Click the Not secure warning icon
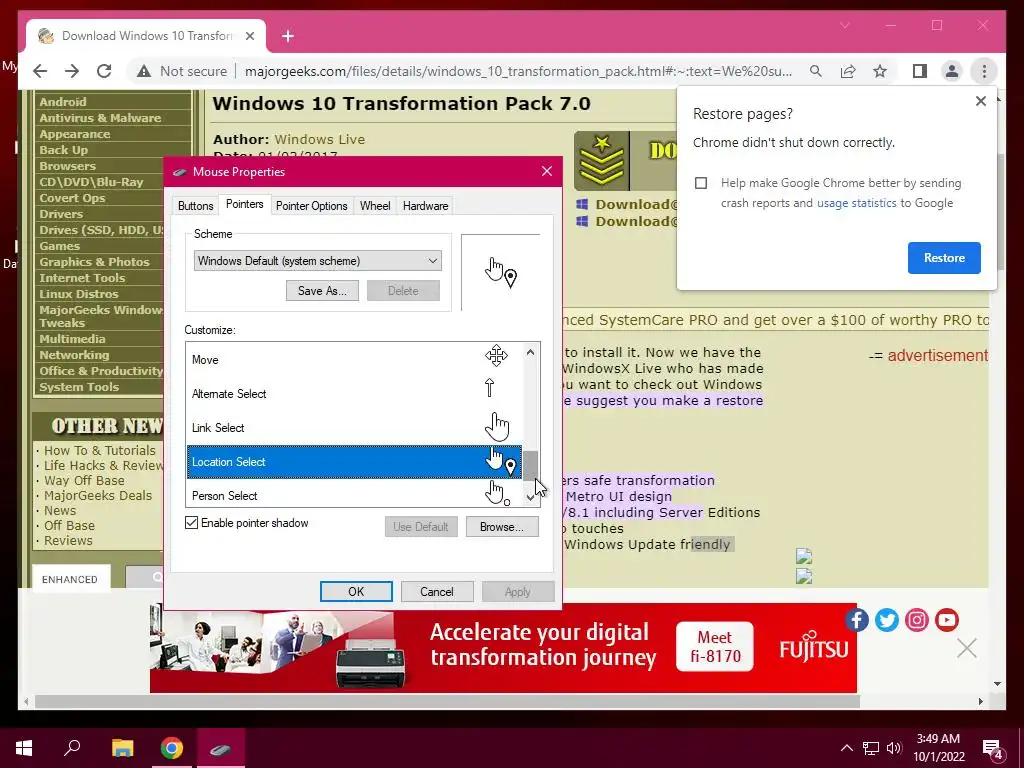 144,71
